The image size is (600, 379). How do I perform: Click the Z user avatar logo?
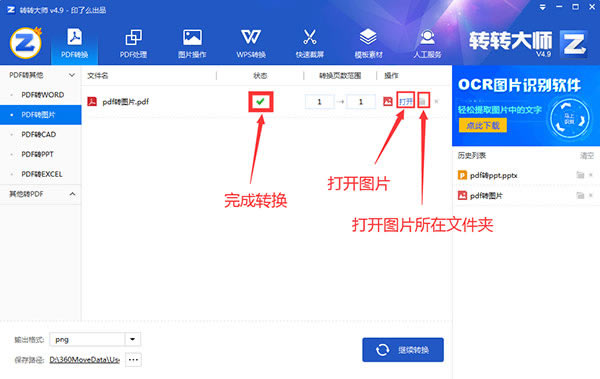[x=26, y=43]
